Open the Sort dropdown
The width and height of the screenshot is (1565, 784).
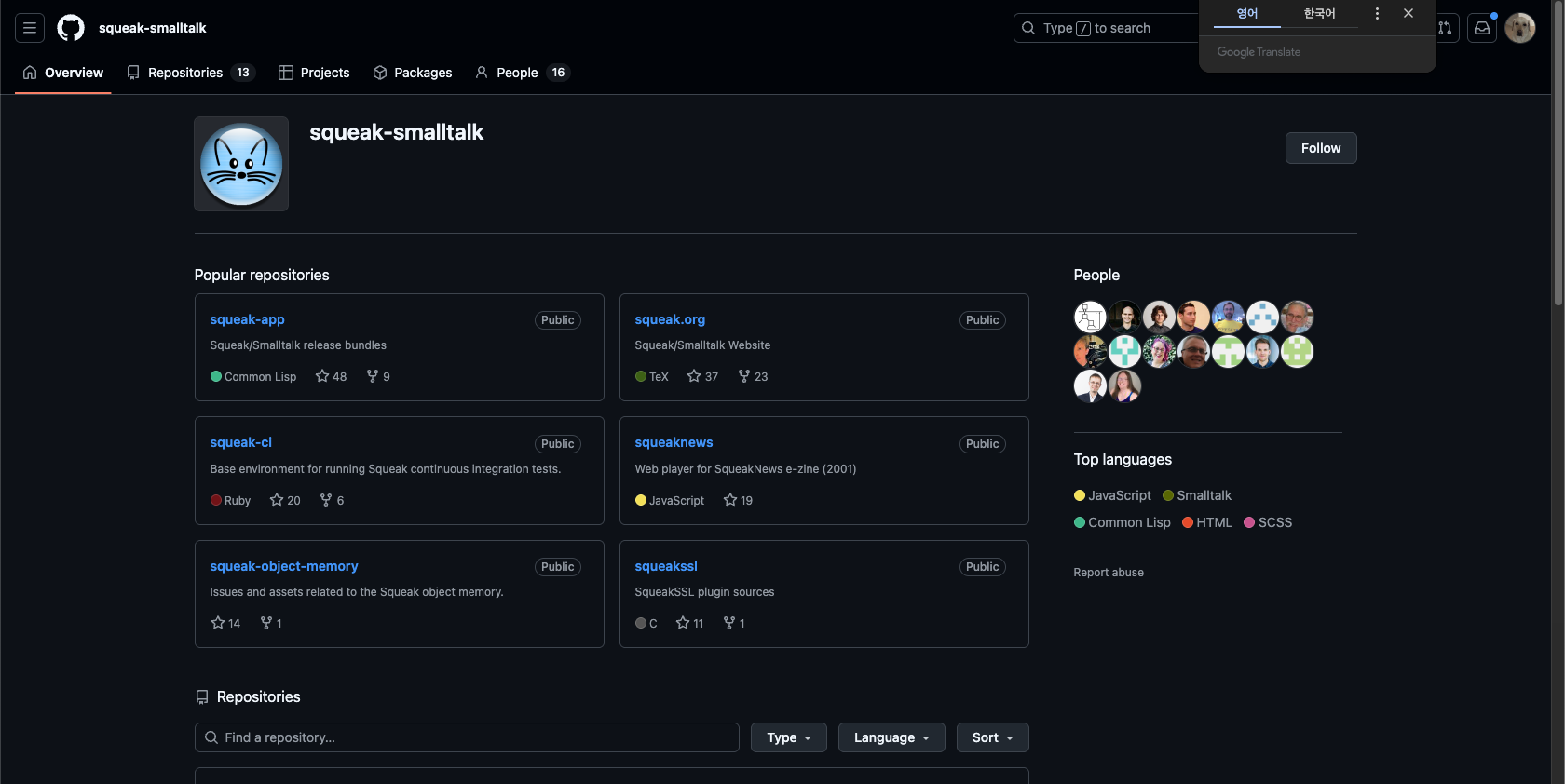coord(992,737)
